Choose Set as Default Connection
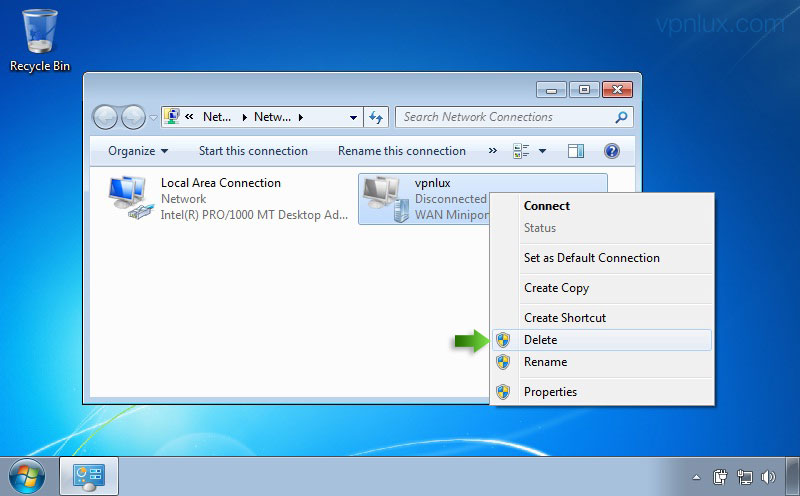This screenshot has width=800, height=496. tap(602, 258)
